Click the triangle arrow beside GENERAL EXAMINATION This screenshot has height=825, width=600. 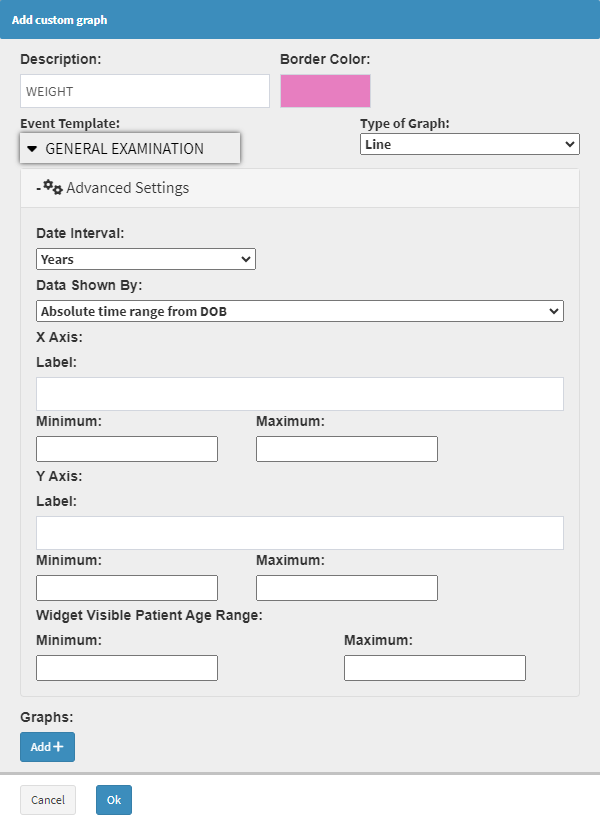coord(32,149)
